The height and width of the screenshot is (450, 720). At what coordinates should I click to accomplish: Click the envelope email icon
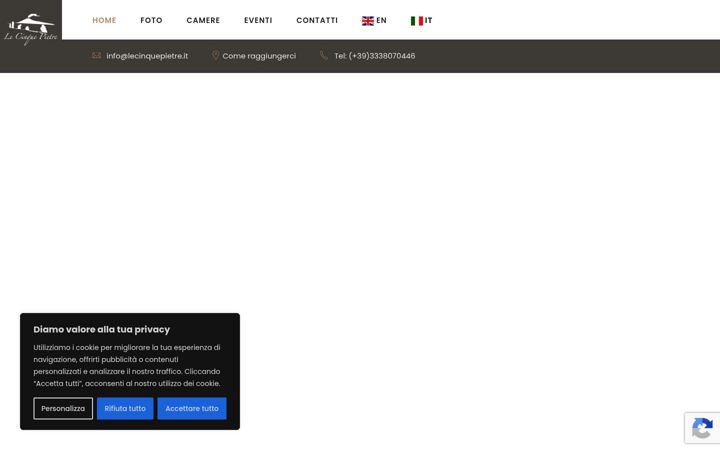pyautogui.click(x=96, y=56)
